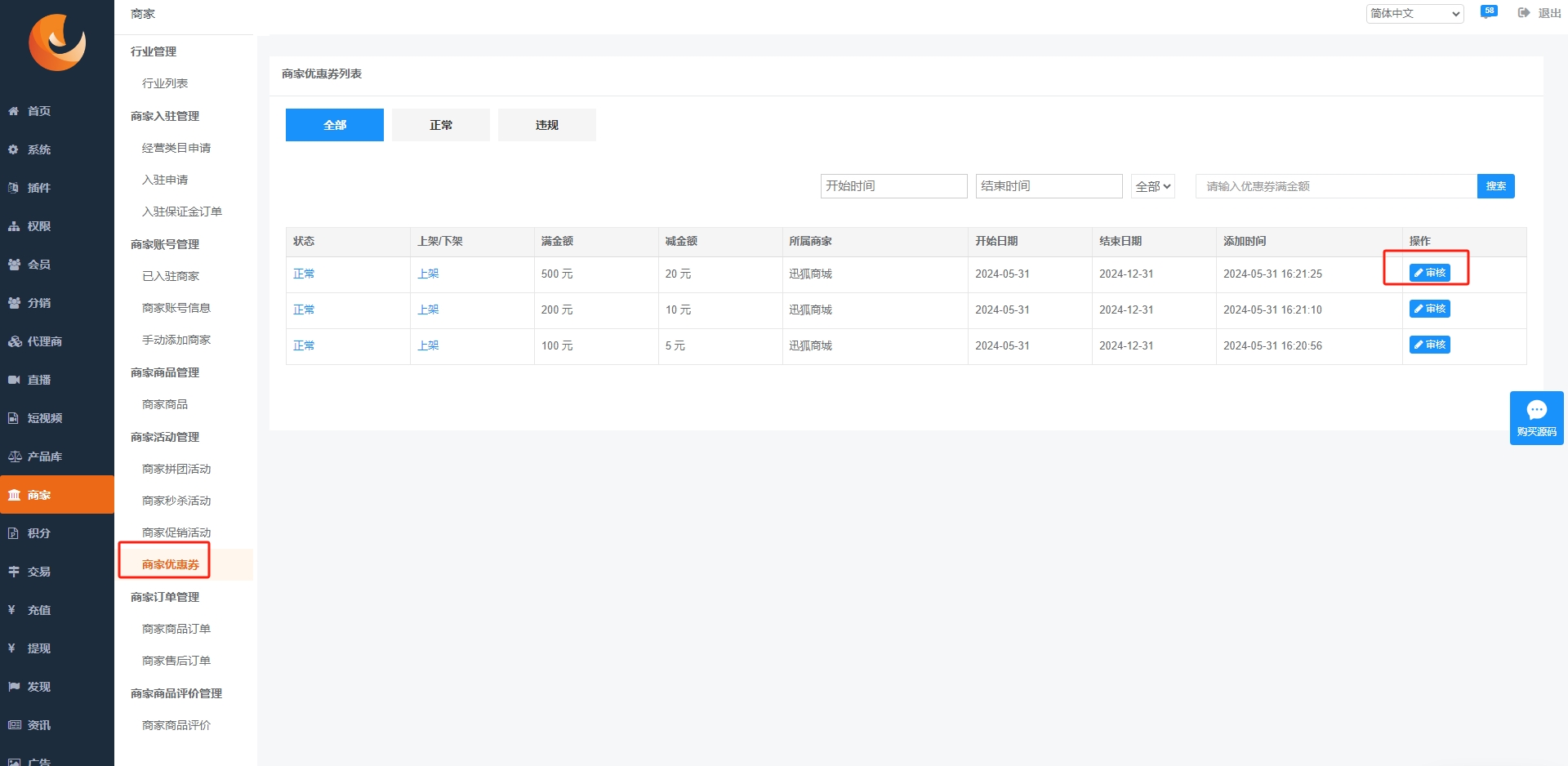1568x766 pixels.
Task: Open 商家促销活动 in the submenu
Action: [x=176, y=532]
